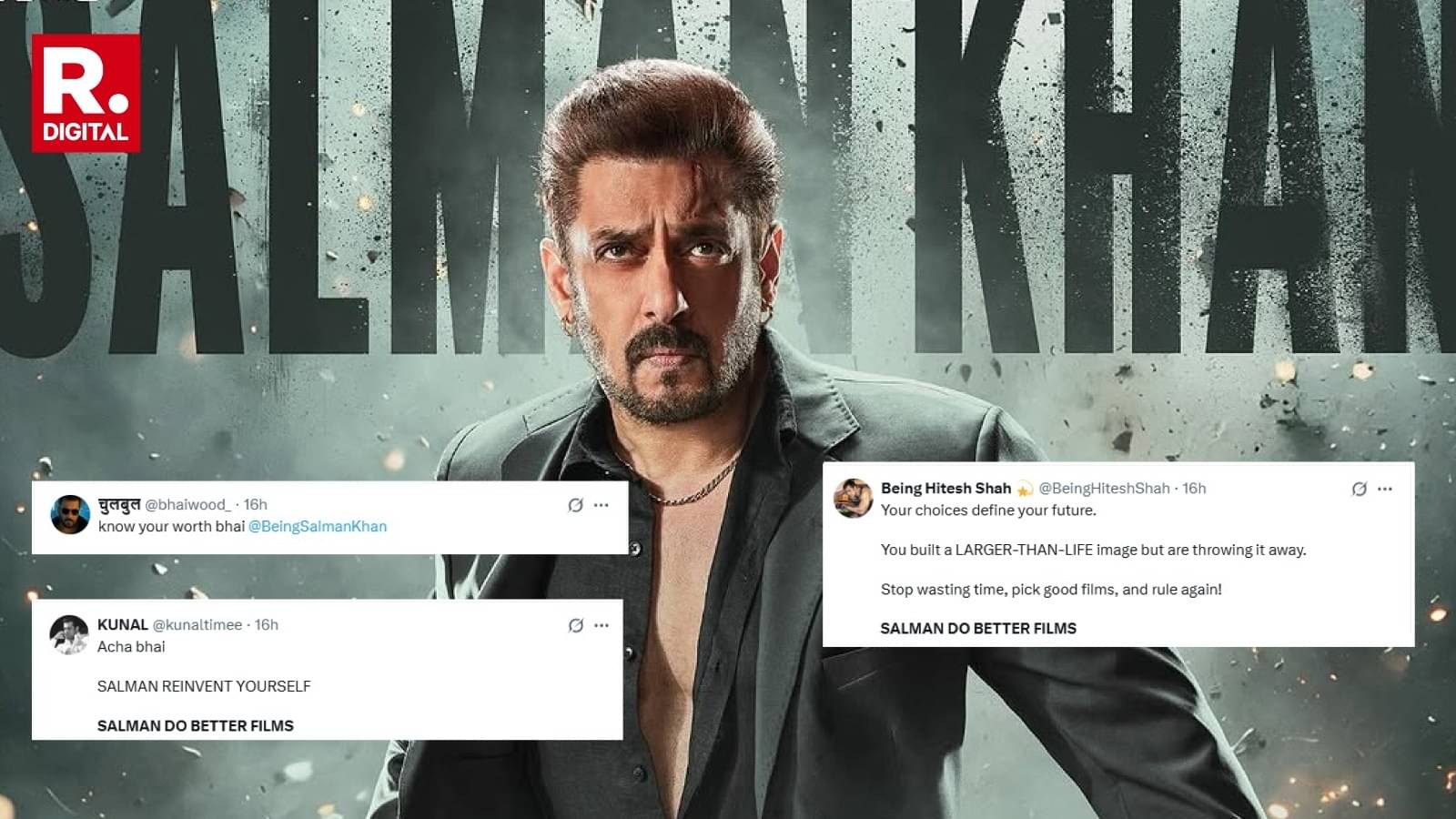Click the KUNAL display name
Screen dimensions: 1456x819
[122, 624]
